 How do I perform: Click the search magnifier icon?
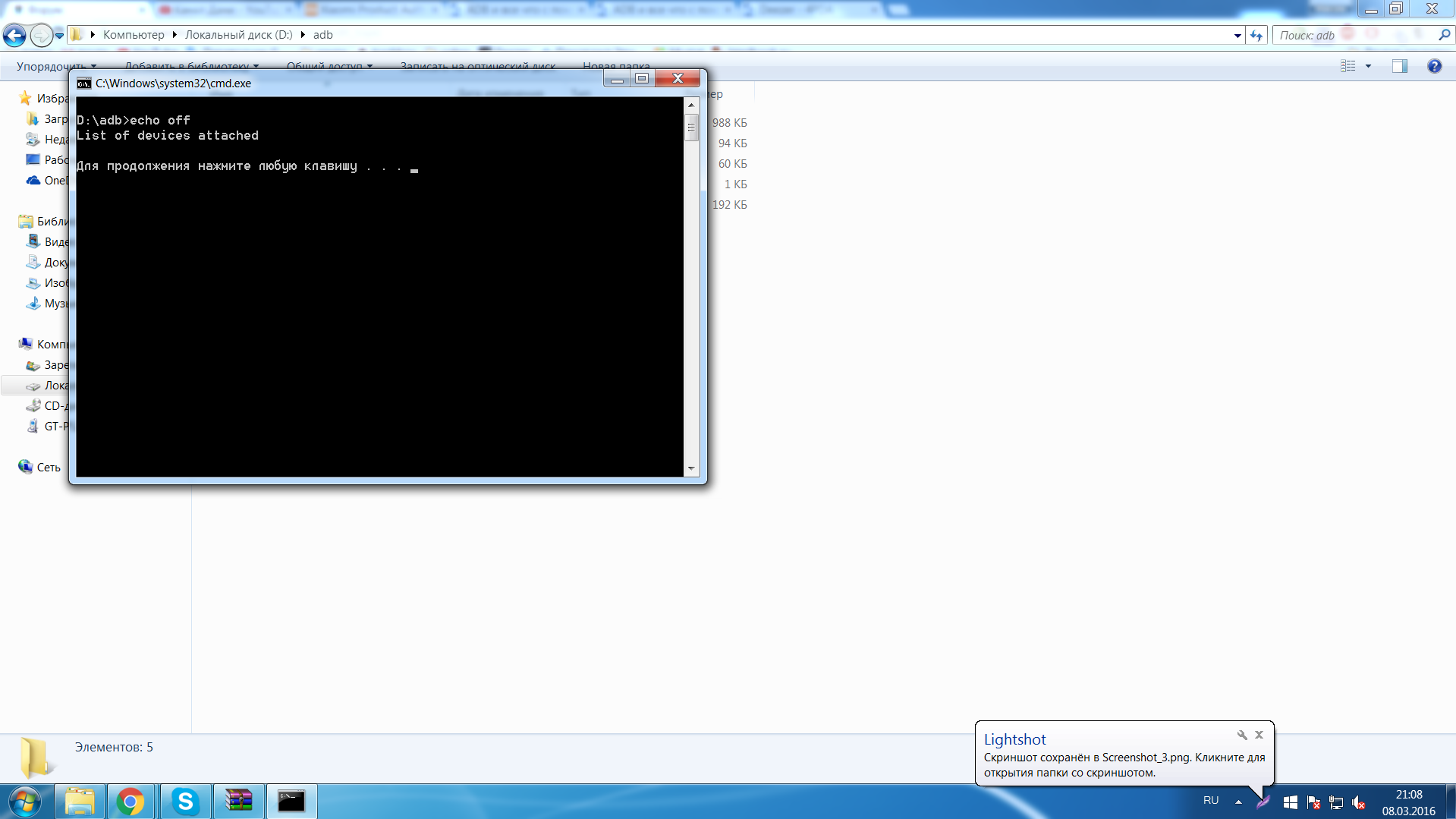coord(1444,35)
